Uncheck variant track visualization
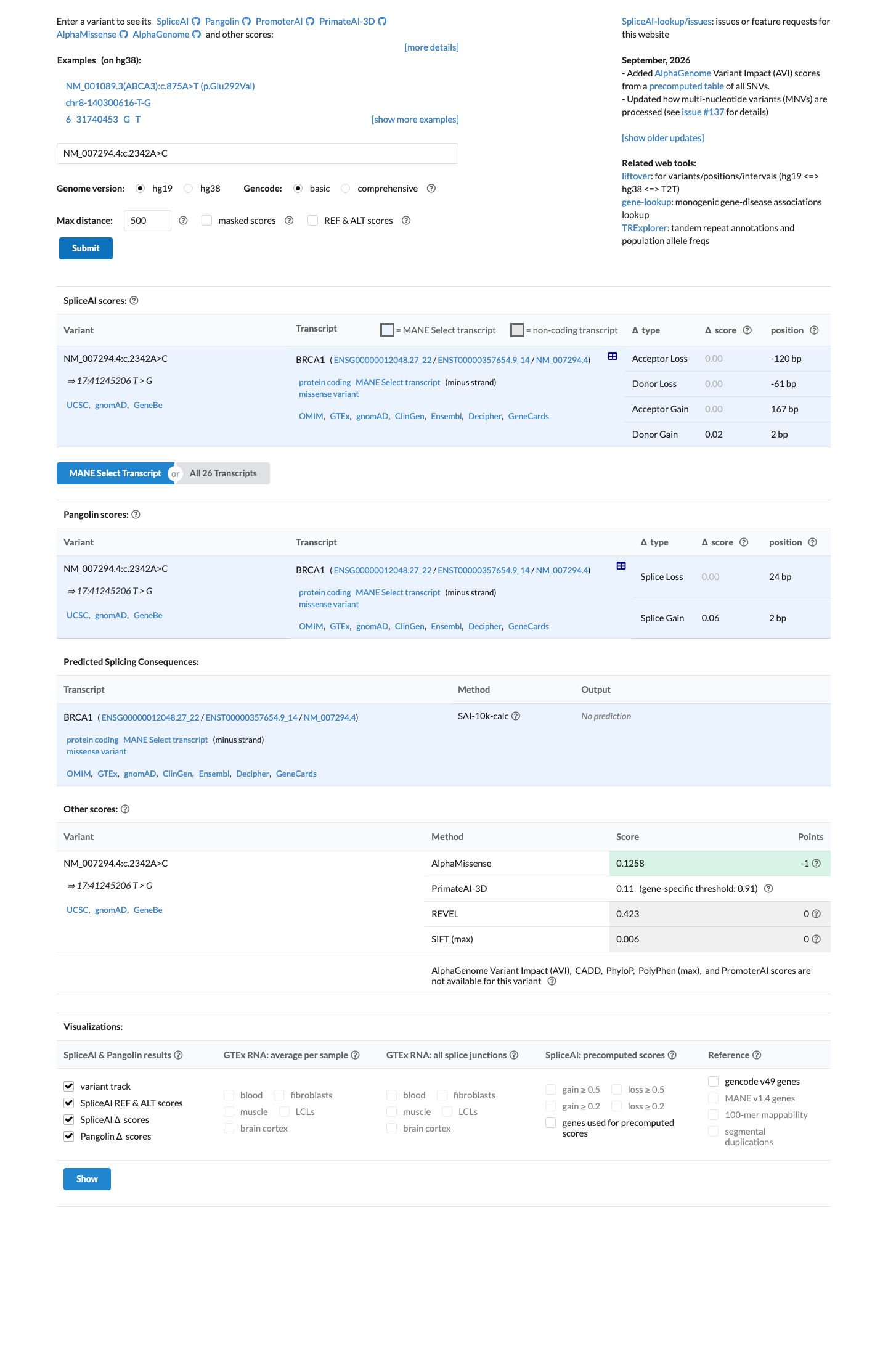The width and height of the screenshot is (896, 1356). click(69, 1087)
